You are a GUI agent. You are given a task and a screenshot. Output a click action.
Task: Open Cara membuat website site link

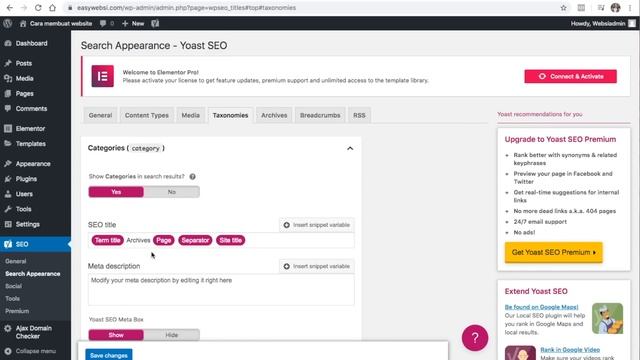click(56, 24)
